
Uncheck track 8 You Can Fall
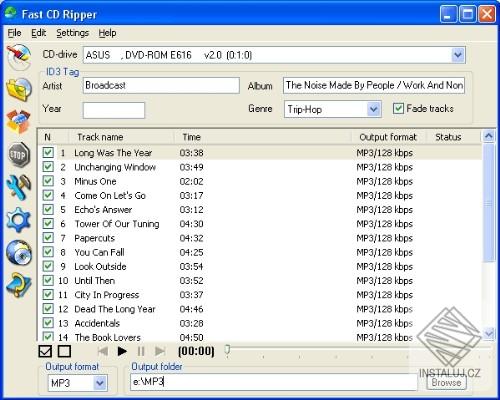[x=48, y=252]
